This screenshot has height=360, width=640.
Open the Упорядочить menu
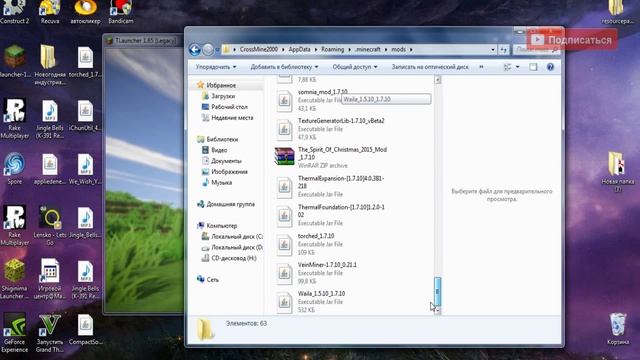(216, 67)
